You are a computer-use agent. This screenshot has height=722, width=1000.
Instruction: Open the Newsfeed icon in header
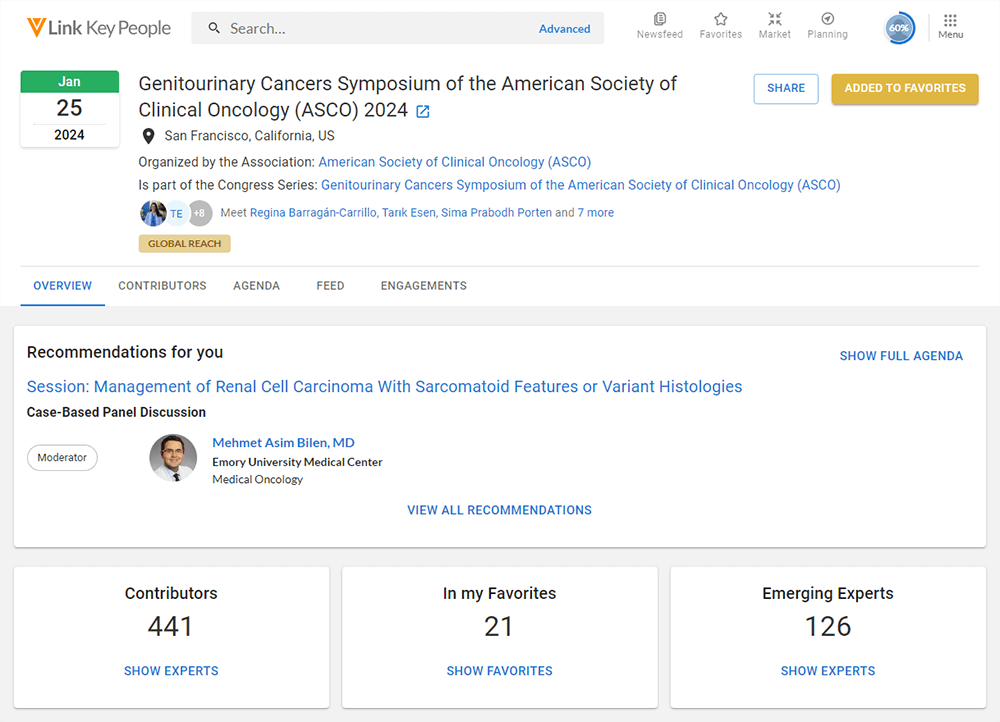659,20
